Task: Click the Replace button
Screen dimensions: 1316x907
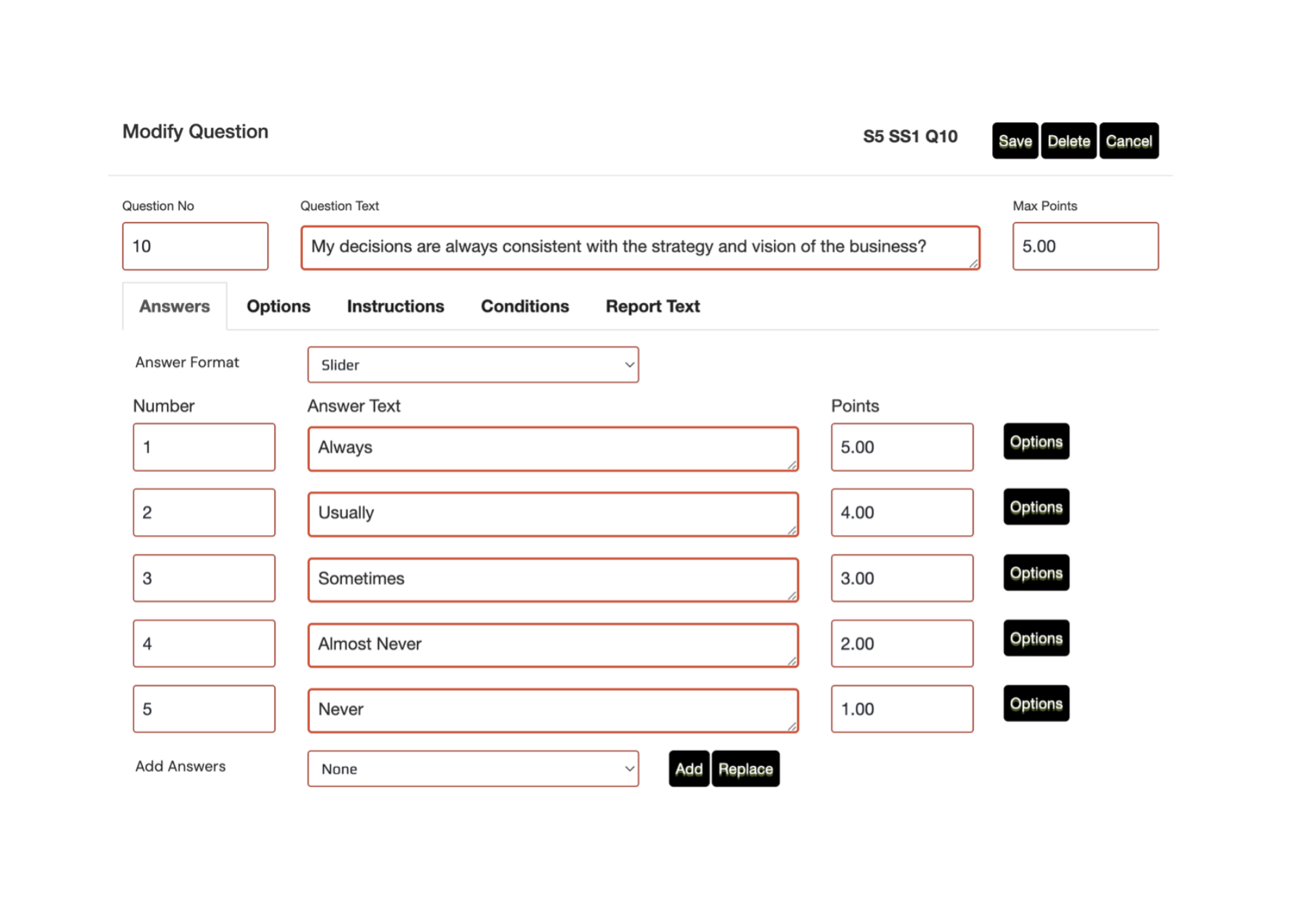Action: (x=745, y=769)
